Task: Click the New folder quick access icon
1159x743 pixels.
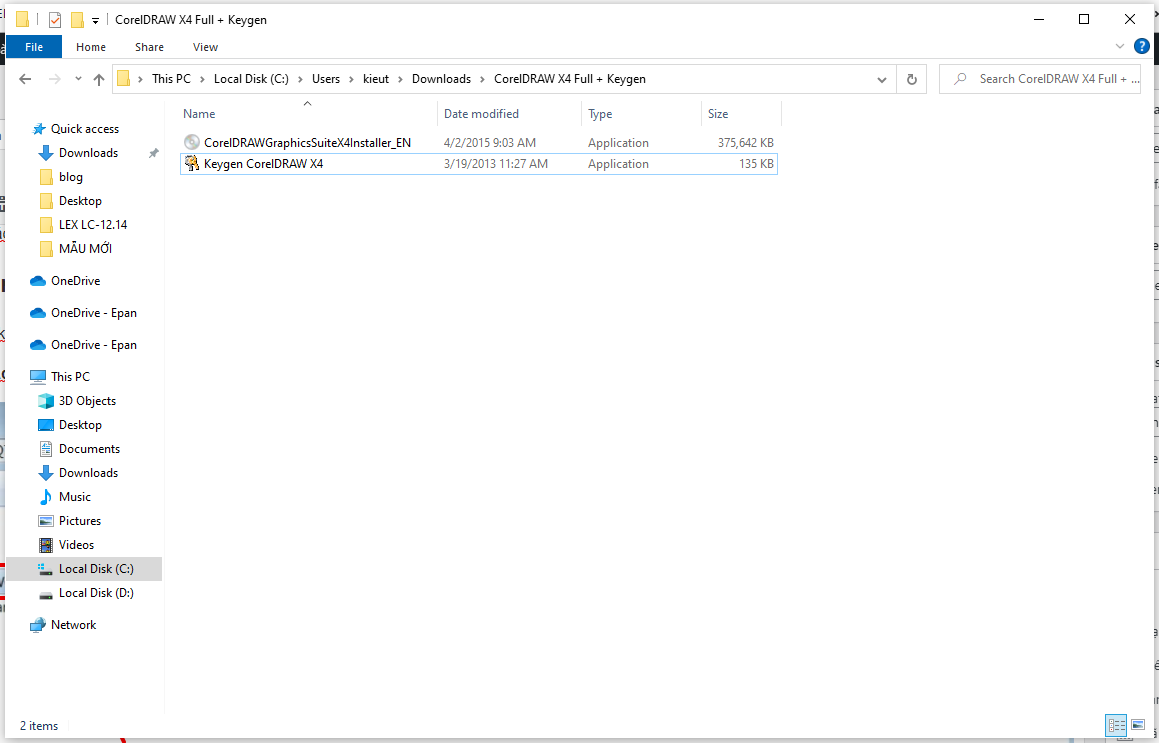Action: click(77, 20)
